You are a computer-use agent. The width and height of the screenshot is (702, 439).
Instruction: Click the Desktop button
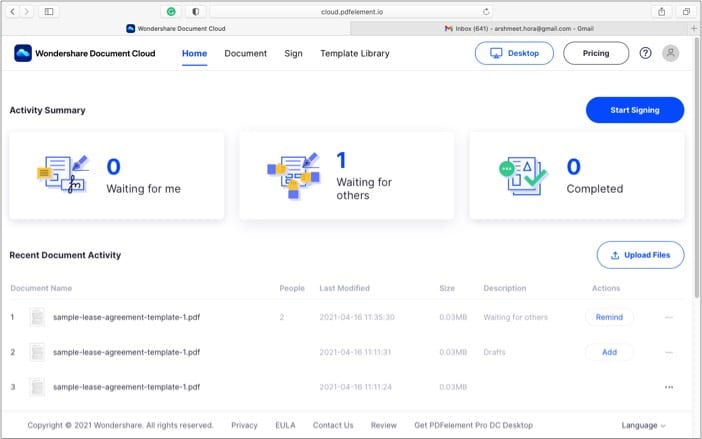(x=514, y=53)
